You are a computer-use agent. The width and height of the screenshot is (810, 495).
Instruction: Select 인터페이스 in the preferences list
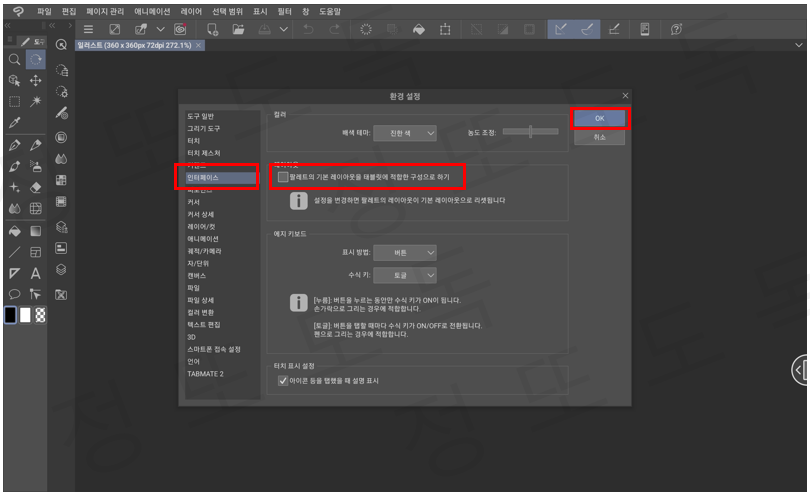[x=221, y=178]
